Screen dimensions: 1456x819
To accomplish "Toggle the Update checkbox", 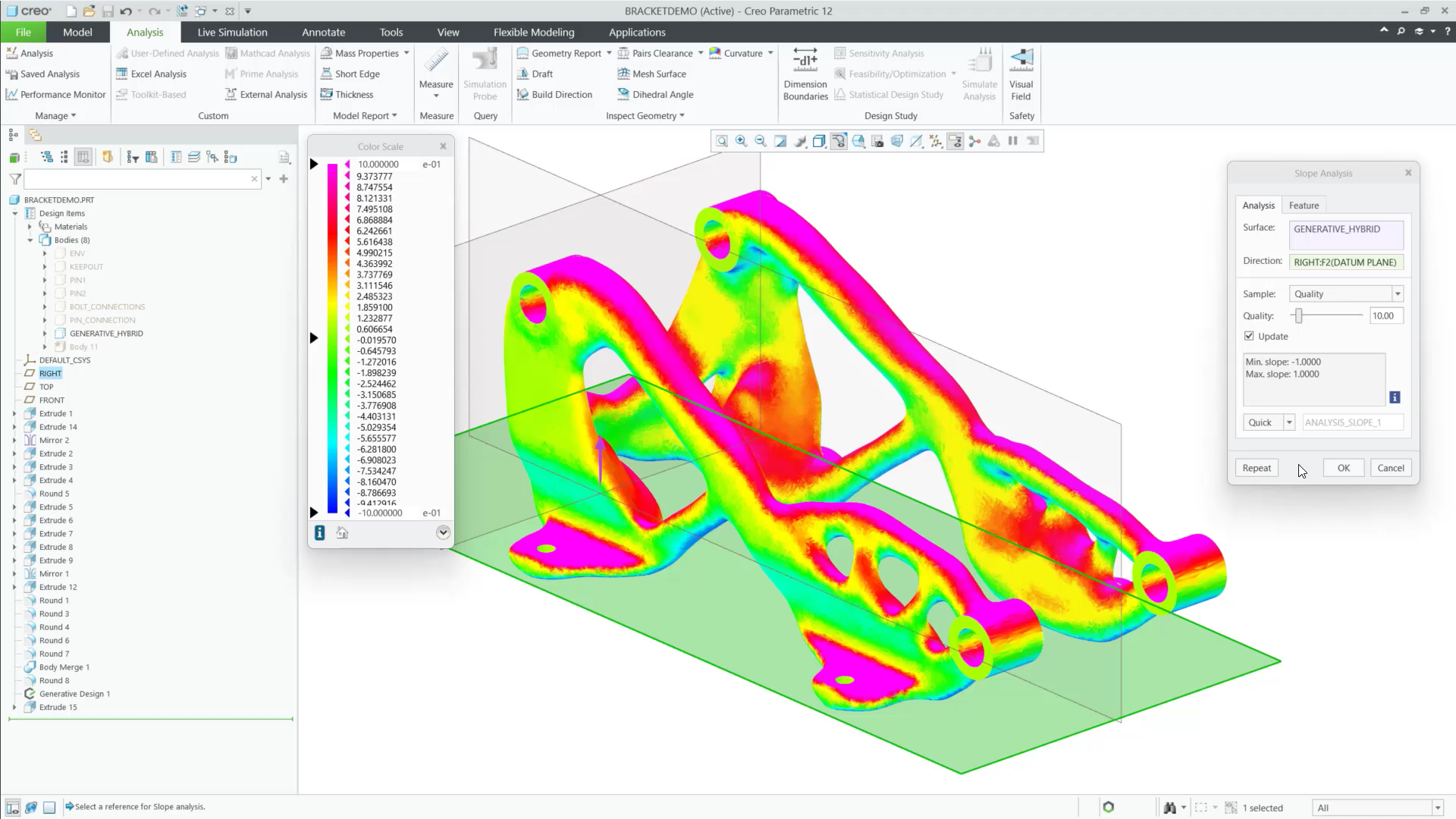I will pos(1249,336).
